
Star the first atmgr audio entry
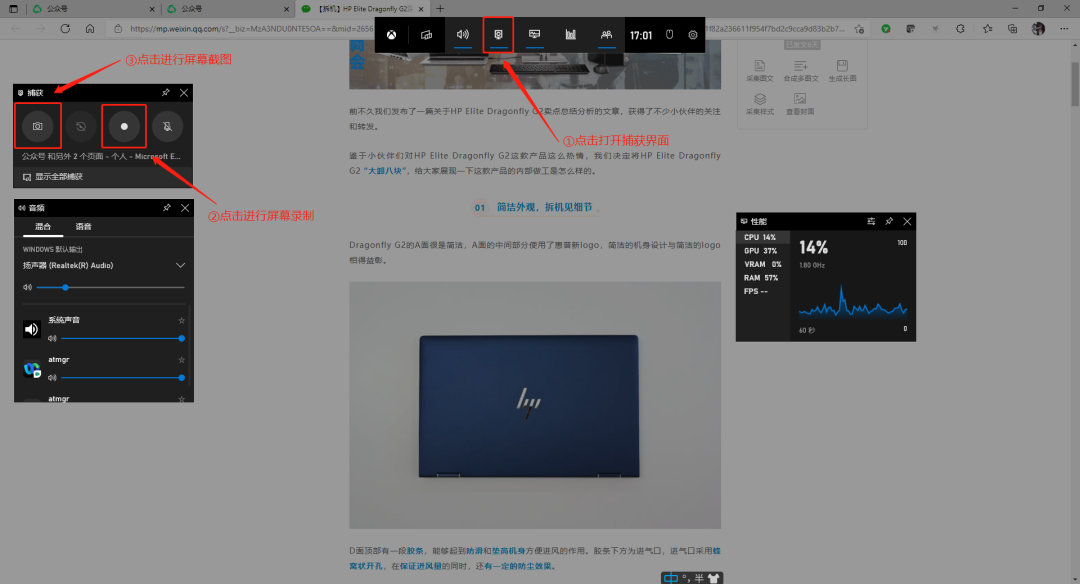(x=182, y=359)
